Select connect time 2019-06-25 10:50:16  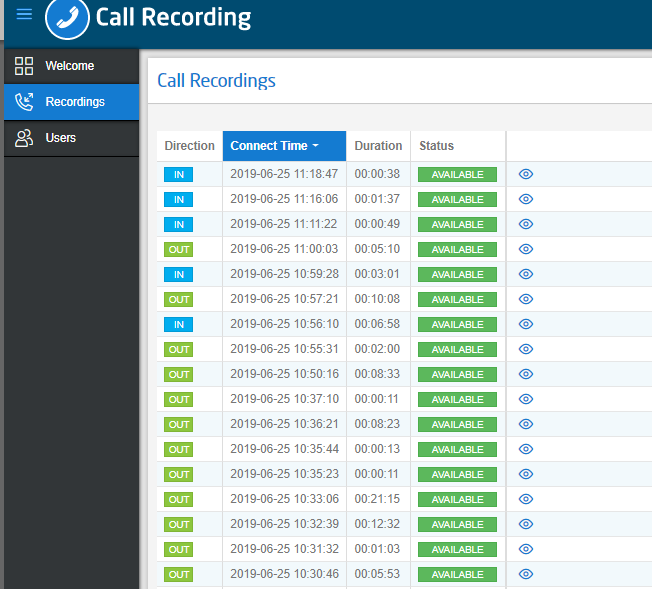click(284, 374)
